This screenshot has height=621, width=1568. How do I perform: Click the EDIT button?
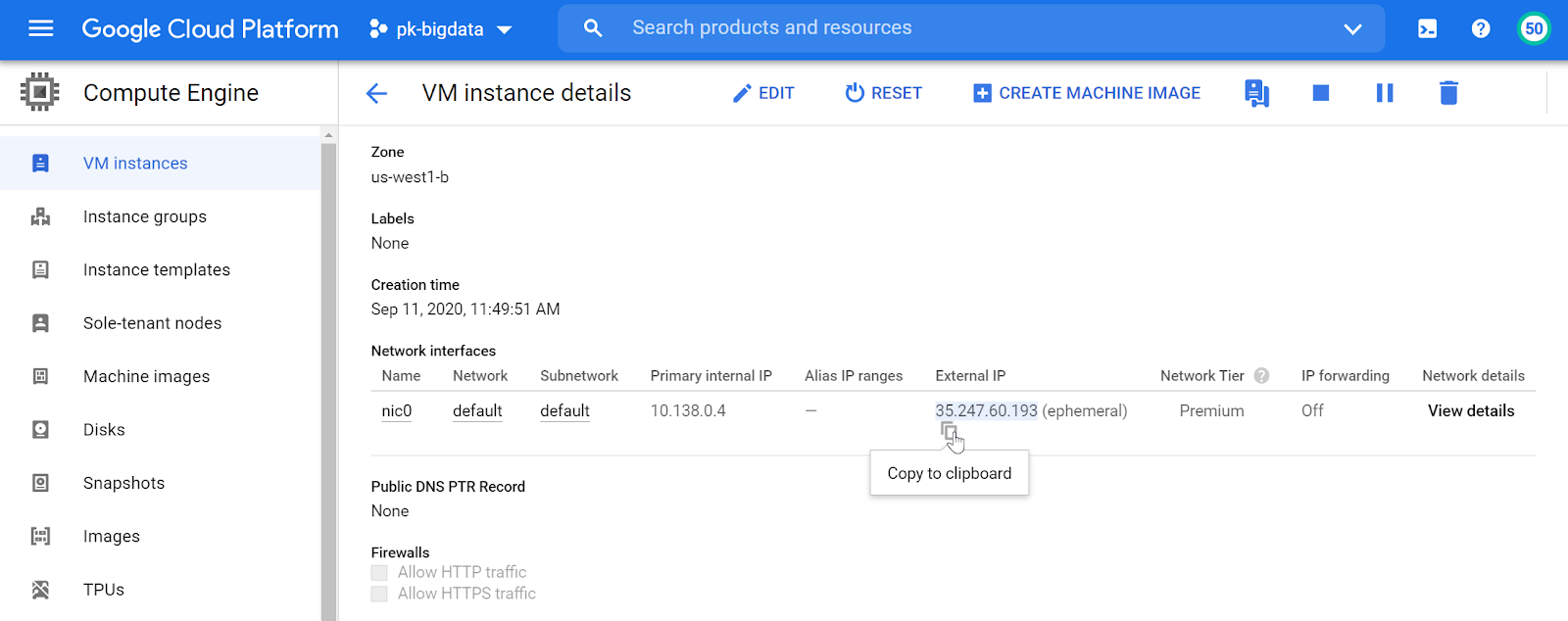click(x=763, y=93)
